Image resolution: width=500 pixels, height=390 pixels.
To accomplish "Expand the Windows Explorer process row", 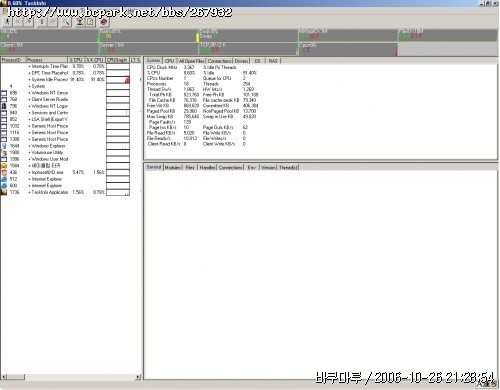I will pos(30,146).
